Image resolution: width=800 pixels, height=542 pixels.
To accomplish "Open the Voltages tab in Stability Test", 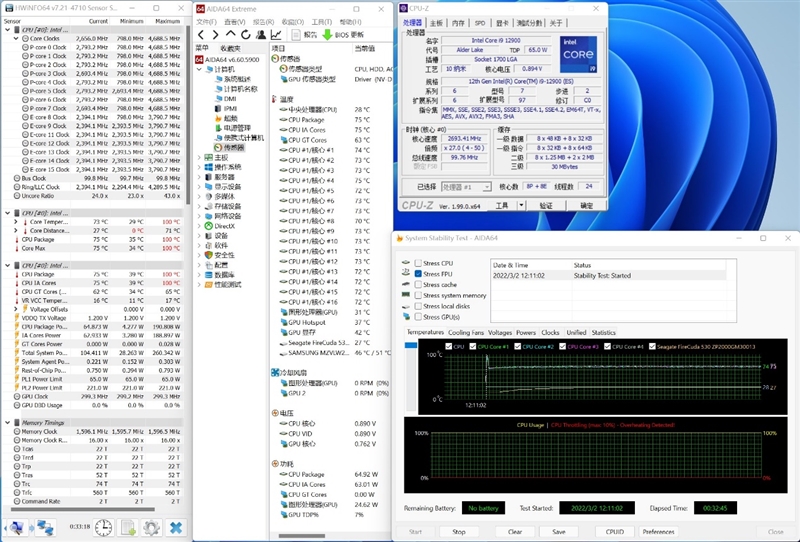I will click(499, 332).
